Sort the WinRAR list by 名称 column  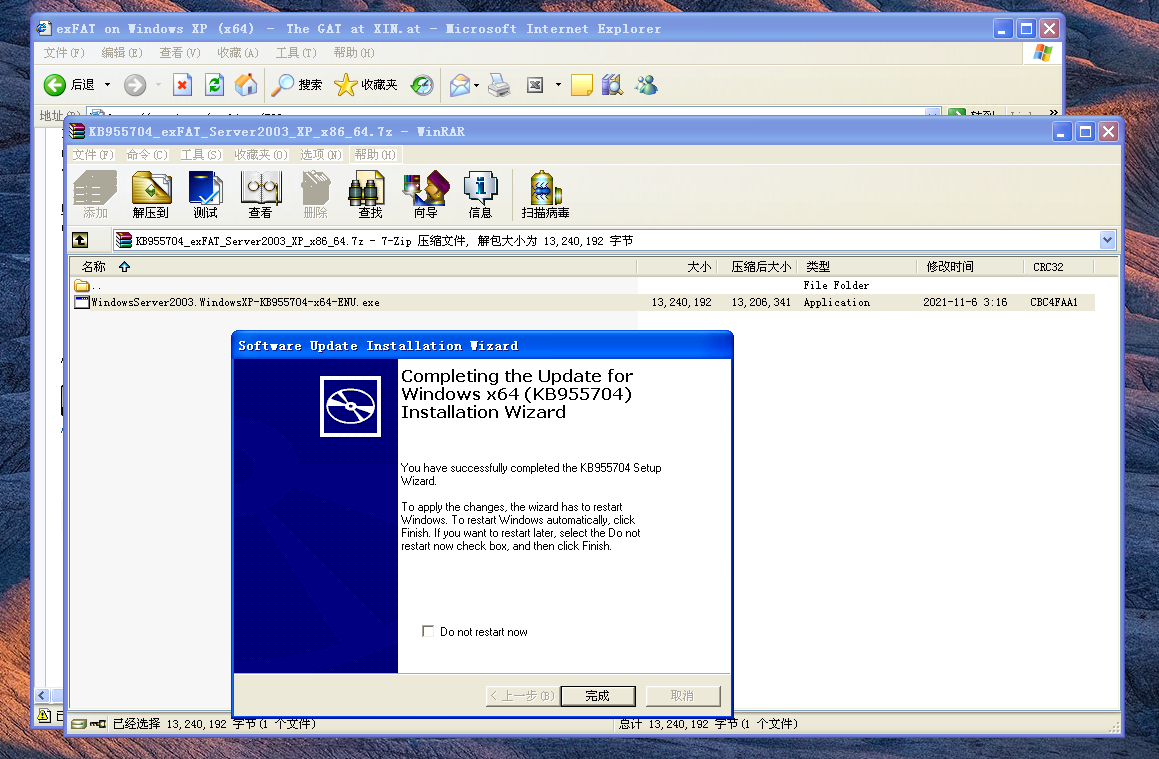click(353, 267)
